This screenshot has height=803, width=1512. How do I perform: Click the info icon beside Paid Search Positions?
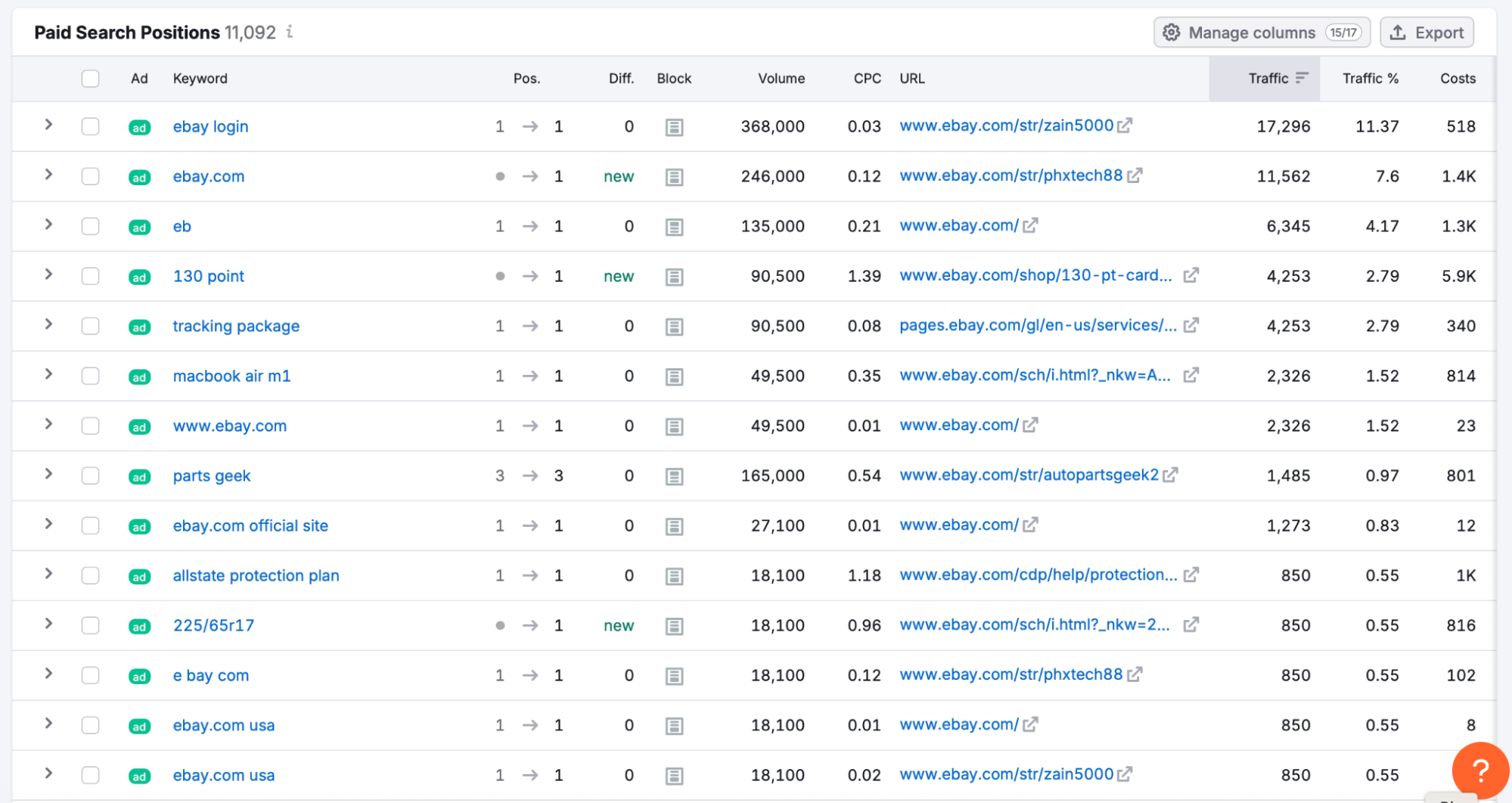(288, 33)
